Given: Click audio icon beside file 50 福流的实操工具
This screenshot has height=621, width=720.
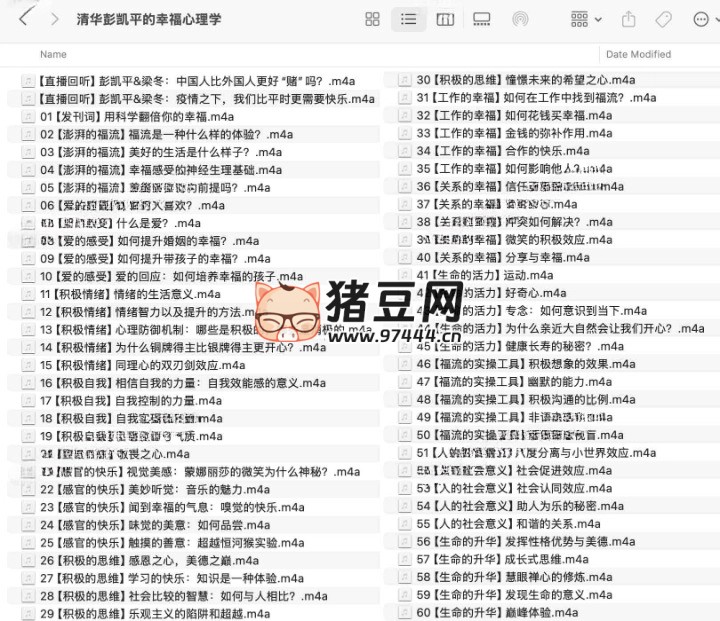Looking at the screenshot, I should point(405,435).
